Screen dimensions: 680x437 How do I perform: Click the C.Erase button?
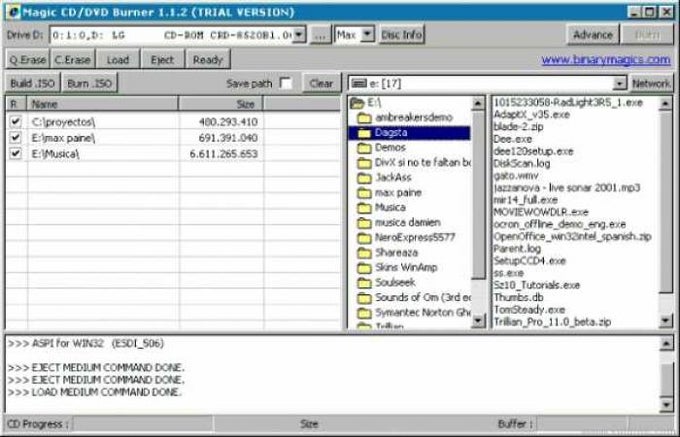(x=72, y=60)
